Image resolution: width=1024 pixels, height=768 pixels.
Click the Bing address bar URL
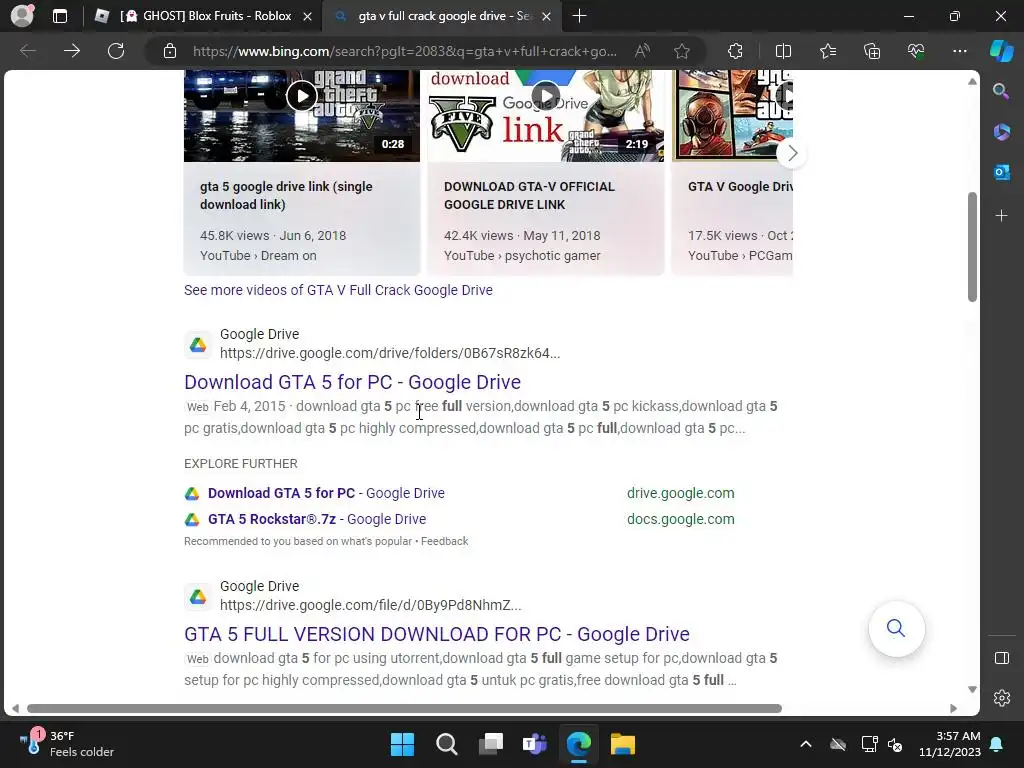tap(404, 51)
